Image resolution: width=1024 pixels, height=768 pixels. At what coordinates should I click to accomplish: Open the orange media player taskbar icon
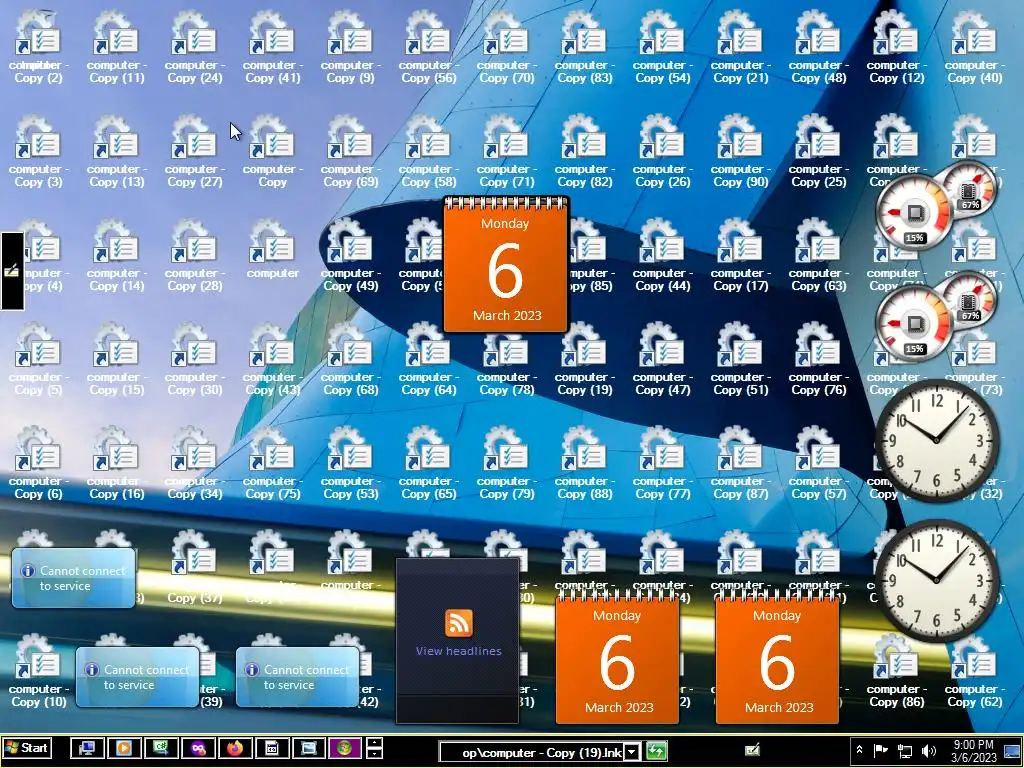point(124,748)
